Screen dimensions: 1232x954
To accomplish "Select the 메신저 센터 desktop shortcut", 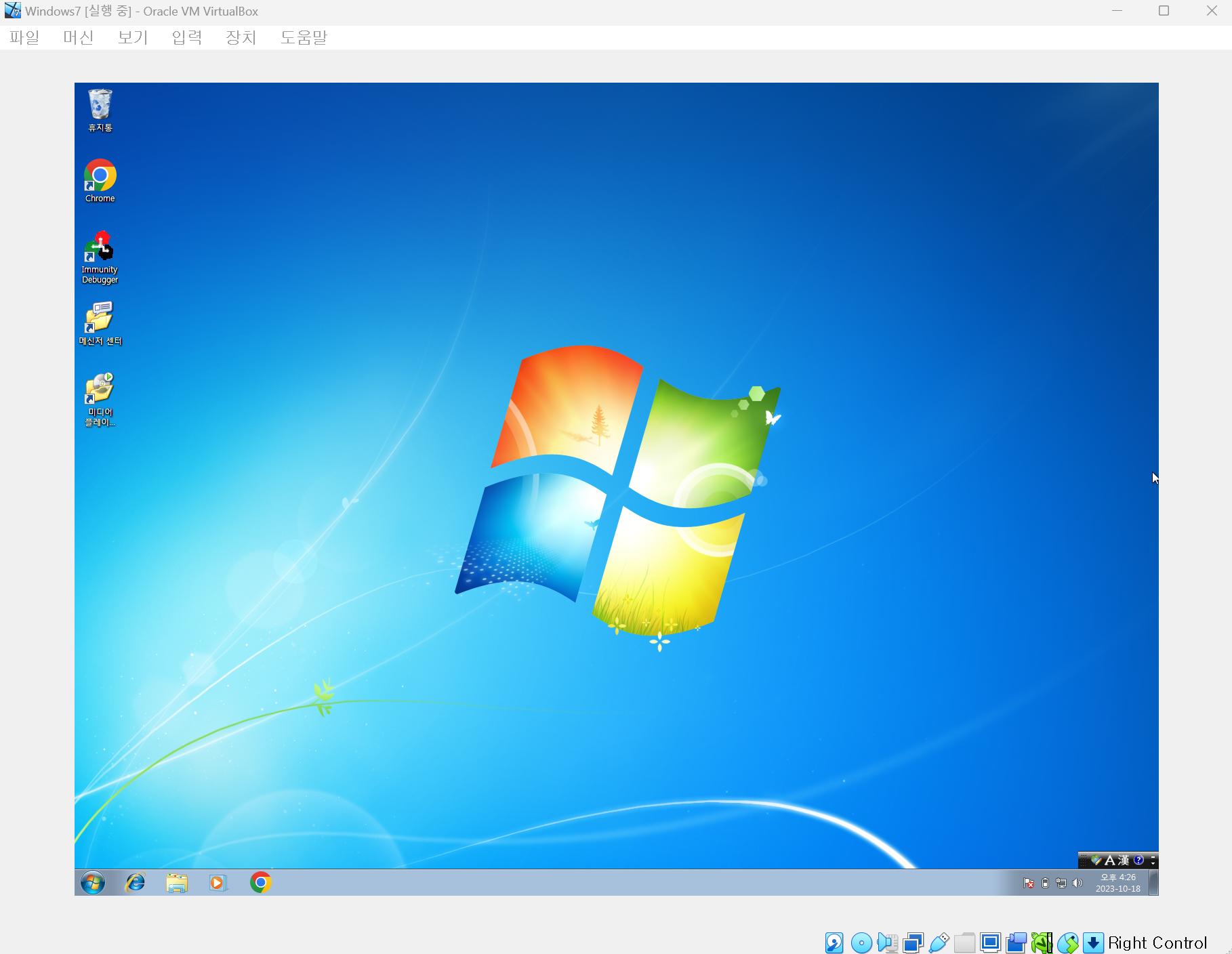I will pyautogui.click(x=100, y=324).
